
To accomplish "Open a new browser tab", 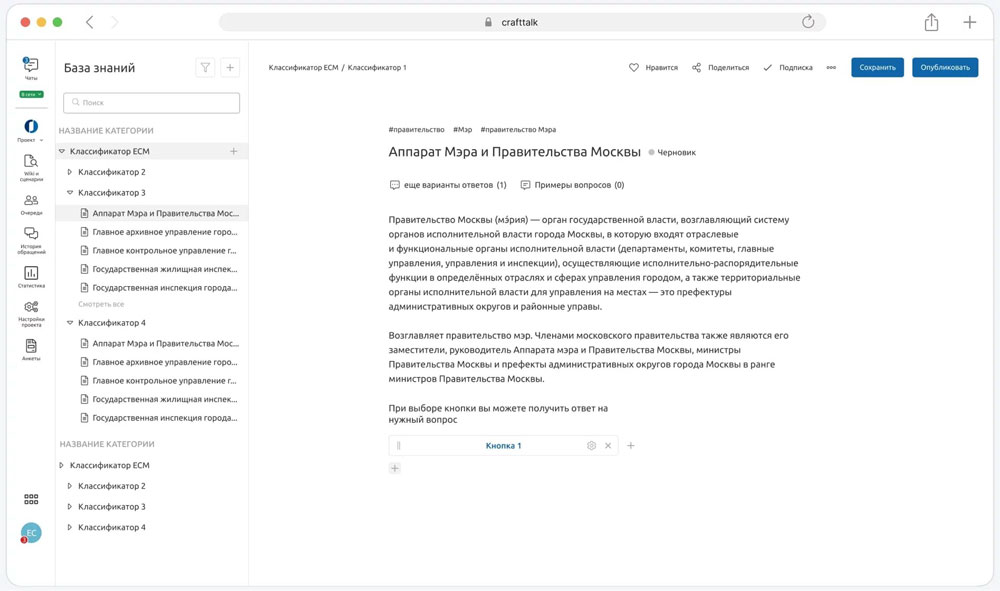I will tap(969, 22).
